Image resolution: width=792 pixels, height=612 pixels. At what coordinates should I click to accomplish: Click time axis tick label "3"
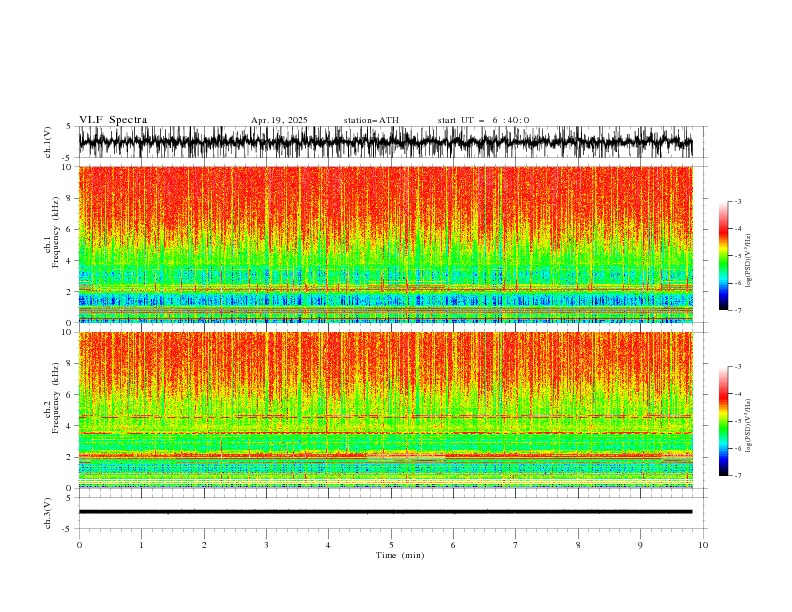coord(266,545)
